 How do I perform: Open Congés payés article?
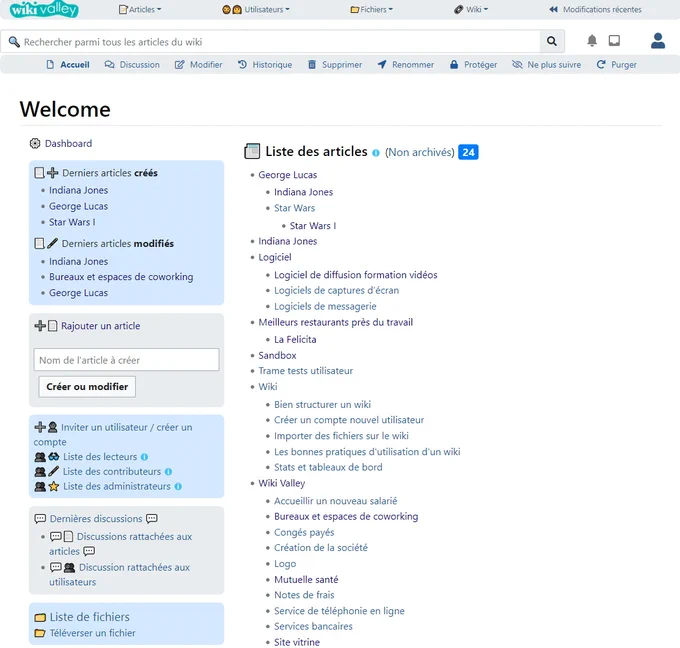pos(304,533)
